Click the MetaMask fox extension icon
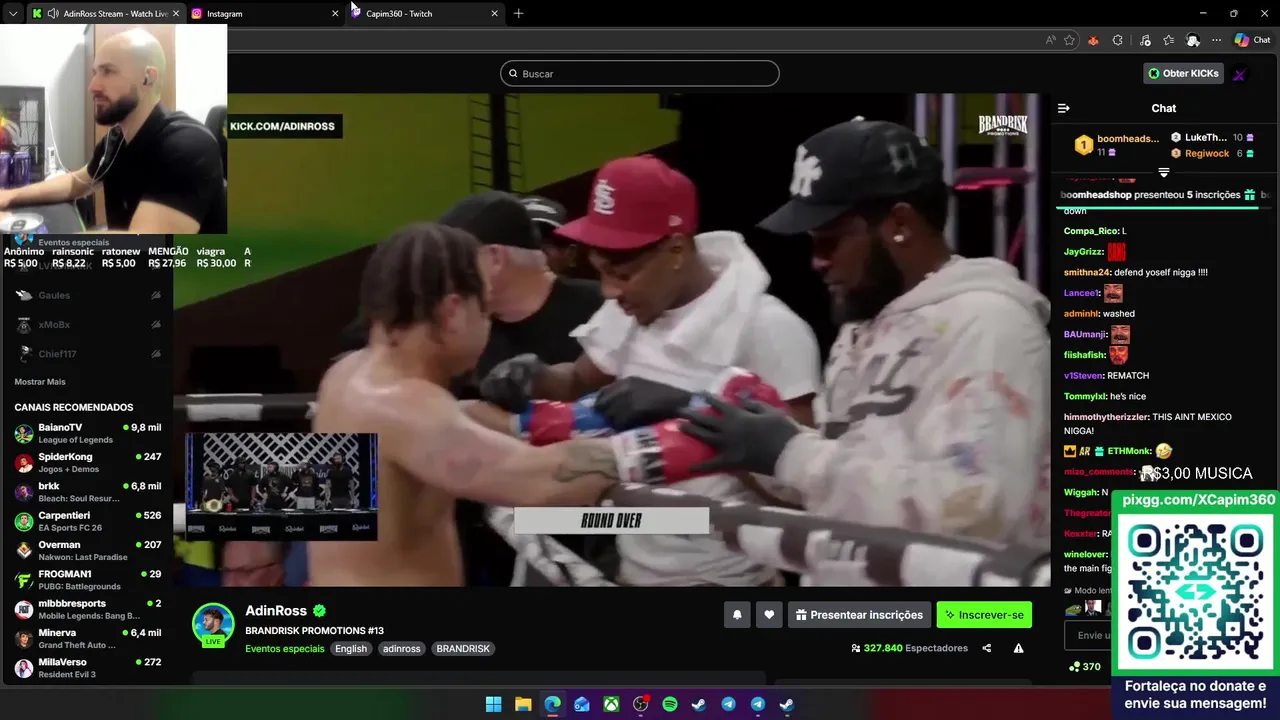1280x720 pixels. 1092,40
